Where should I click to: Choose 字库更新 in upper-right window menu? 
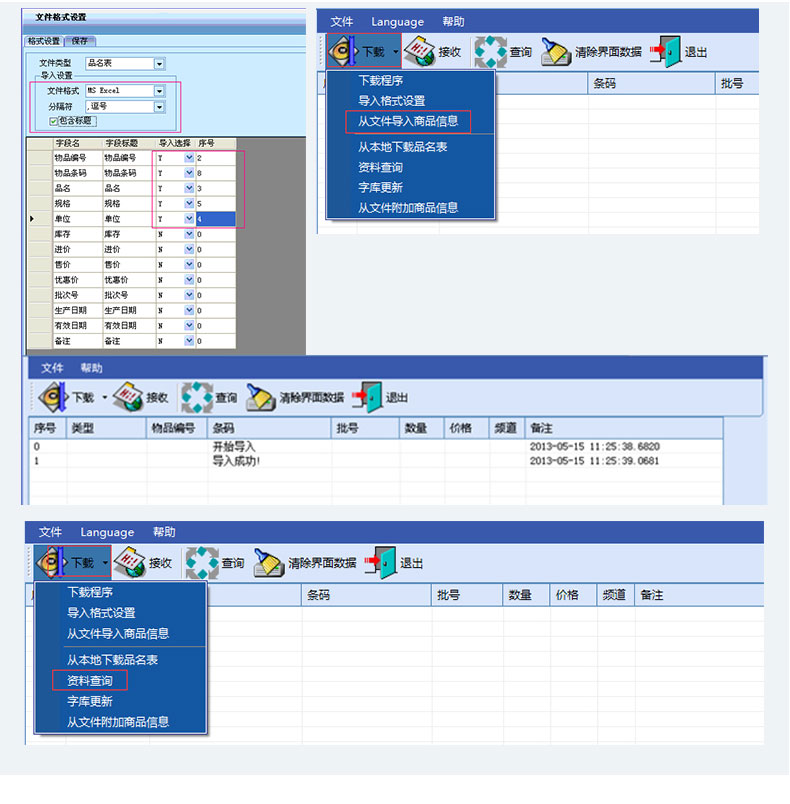380,187
